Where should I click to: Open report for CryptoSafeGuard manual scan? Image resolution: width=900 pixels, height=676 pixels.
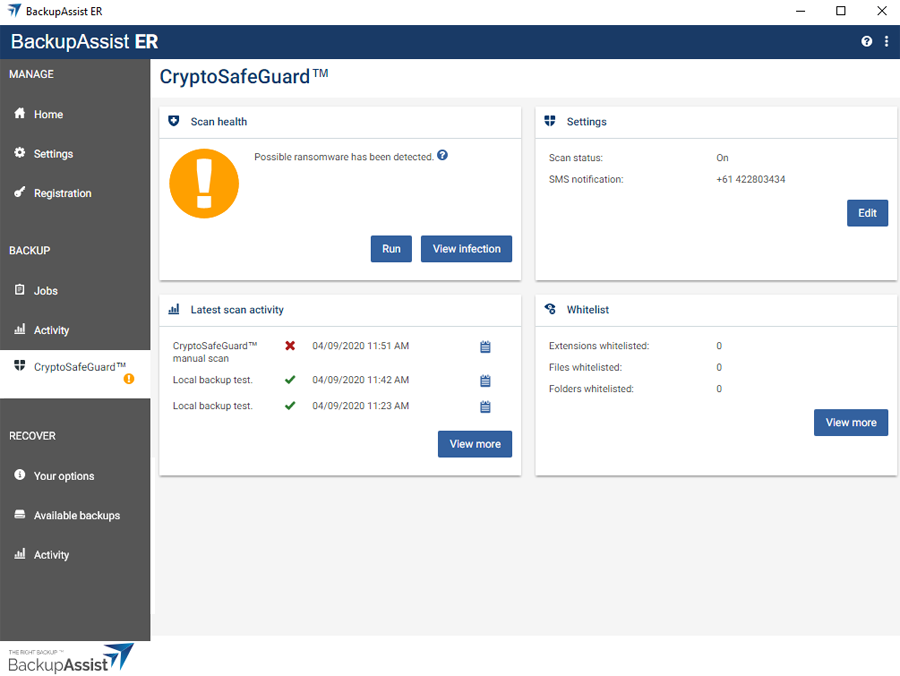486,347
